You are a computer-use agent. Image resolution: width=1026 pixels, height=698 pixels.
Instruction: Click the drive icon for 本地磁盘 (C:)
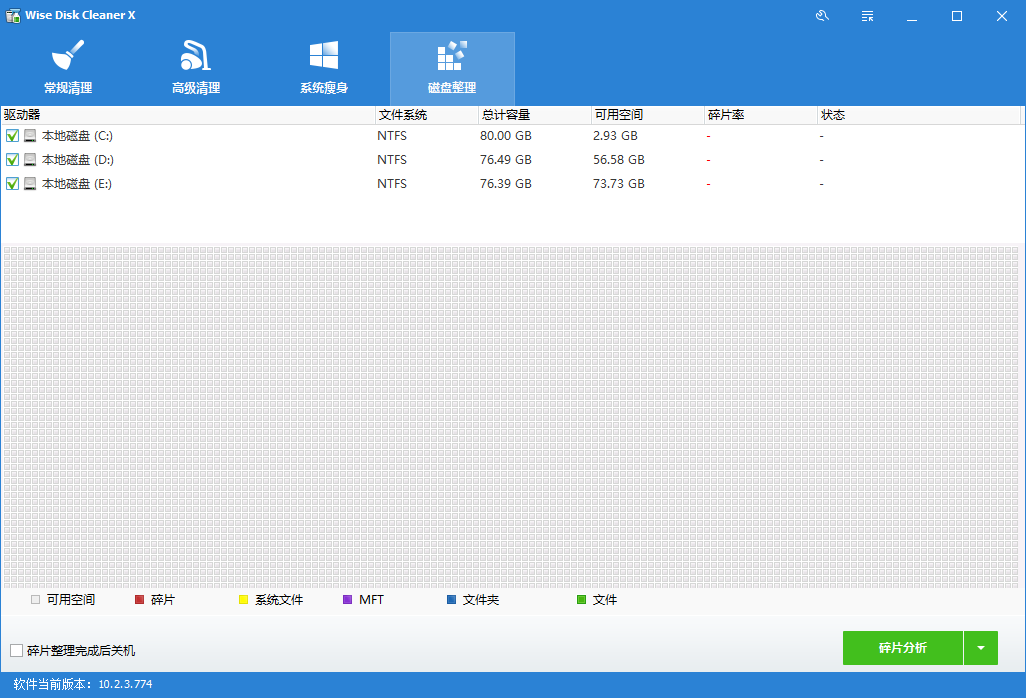click(x=31, y=136)
